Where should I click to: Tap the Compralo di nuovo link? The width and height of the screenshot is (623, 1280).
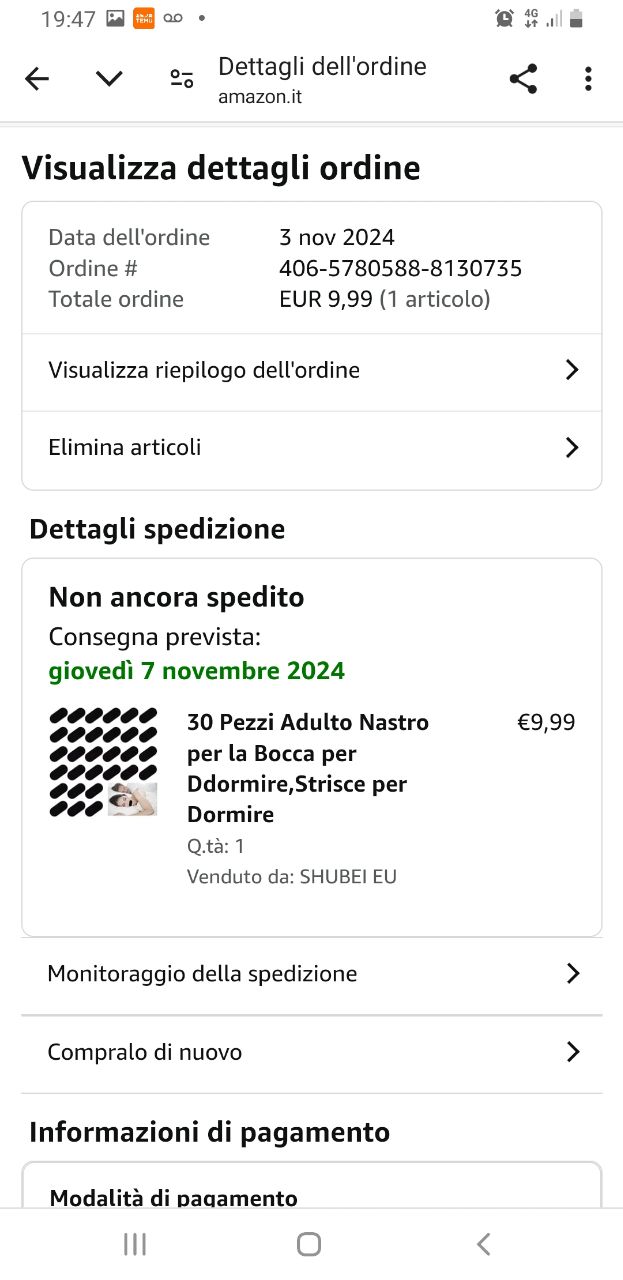145,1052
